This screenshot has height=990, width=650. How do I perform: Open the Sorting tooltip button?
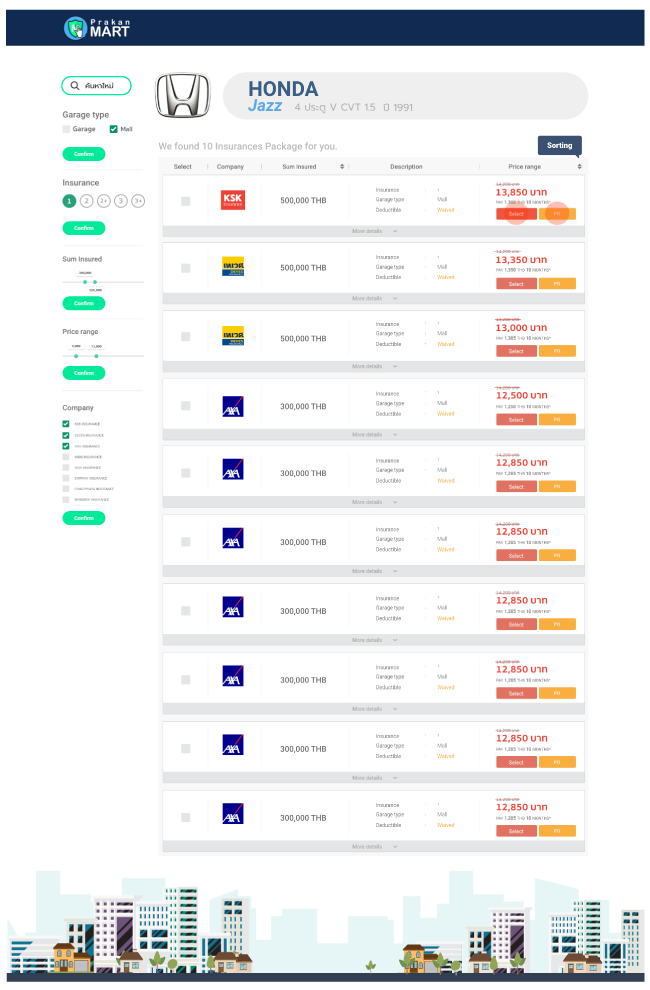pyautogui.click(x=559, y=145)
